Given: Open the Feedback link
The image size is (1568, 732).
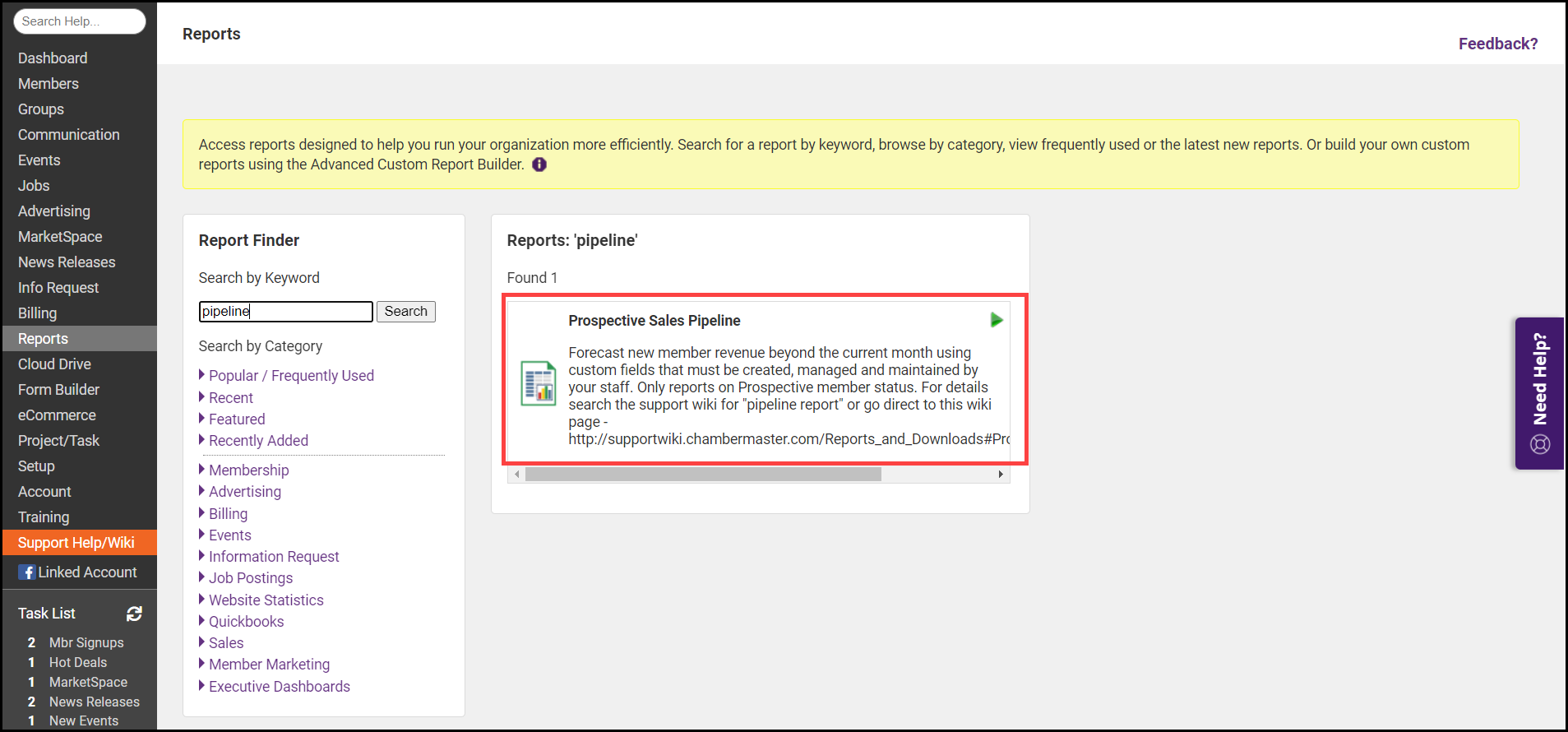Looking at the screenshot, I should point(1497,44).
